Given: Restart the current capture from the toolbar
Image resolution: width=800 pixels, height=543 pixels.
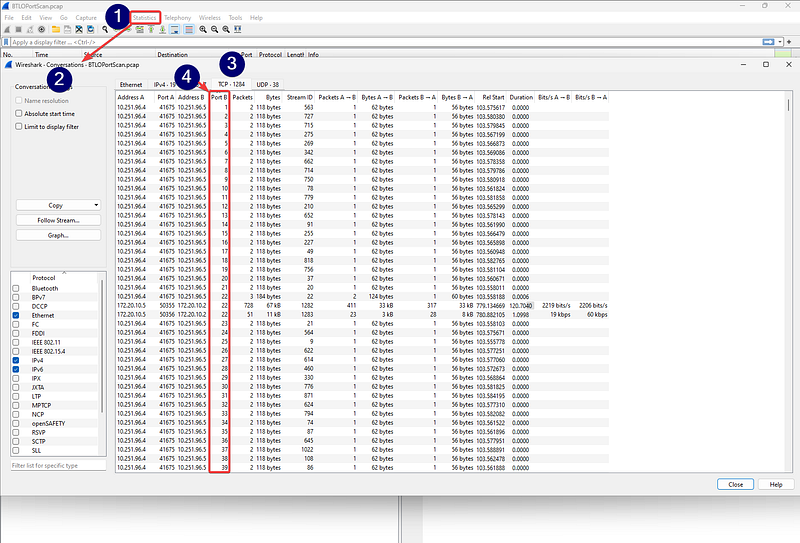Looking at the screenshot, I should pyautogui.click(x=30, y=30).
